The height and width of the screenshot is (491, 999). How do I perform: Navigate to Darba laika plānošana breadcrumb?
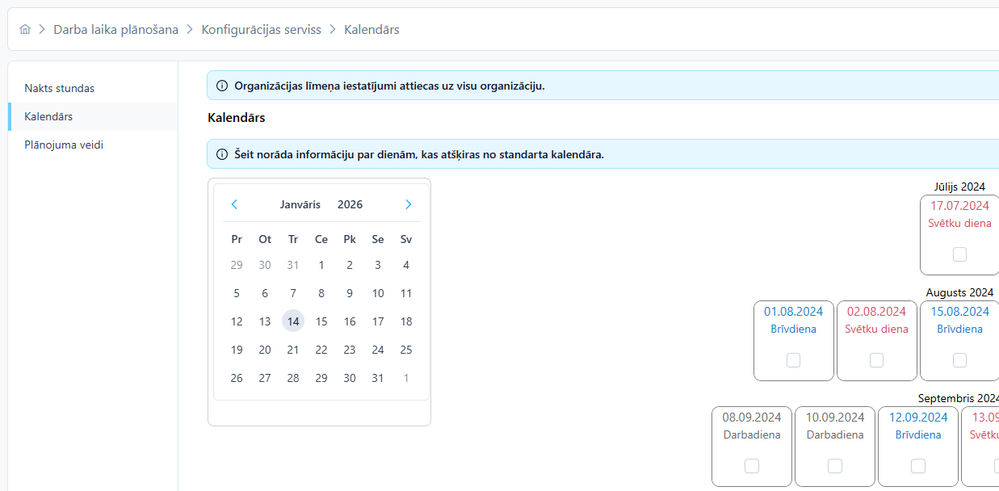(116, 30)
